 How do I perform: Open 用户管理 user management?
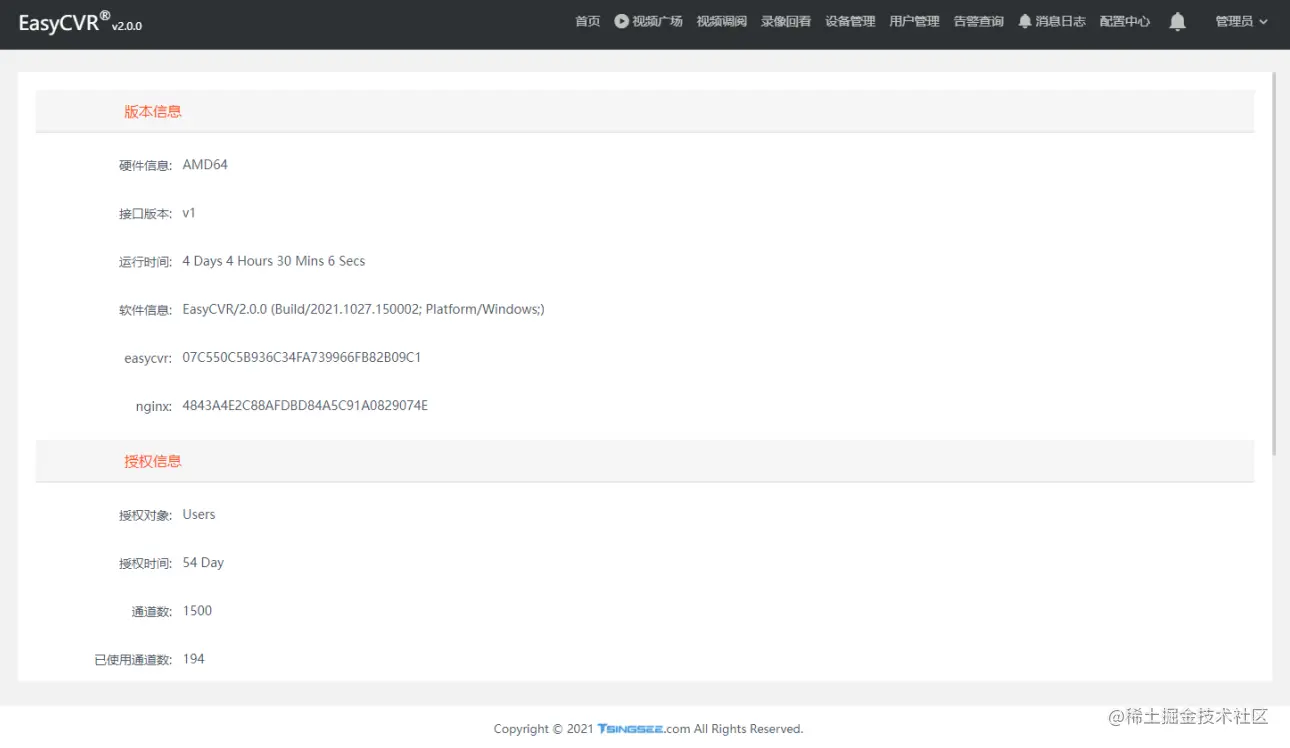[914, 21]
